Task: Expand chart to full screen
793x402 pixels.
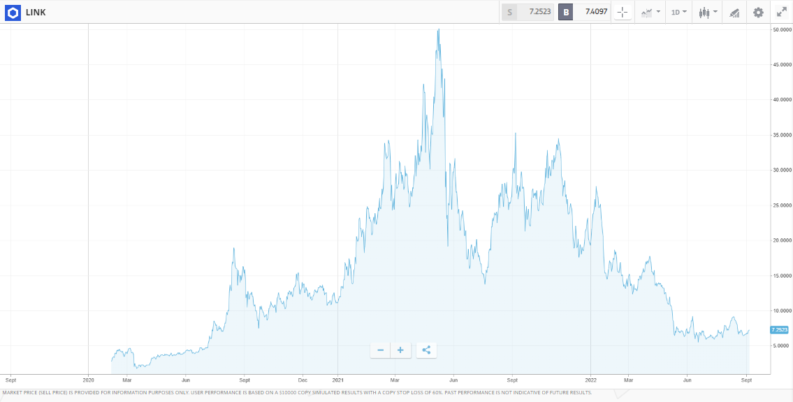Action: 781,13
